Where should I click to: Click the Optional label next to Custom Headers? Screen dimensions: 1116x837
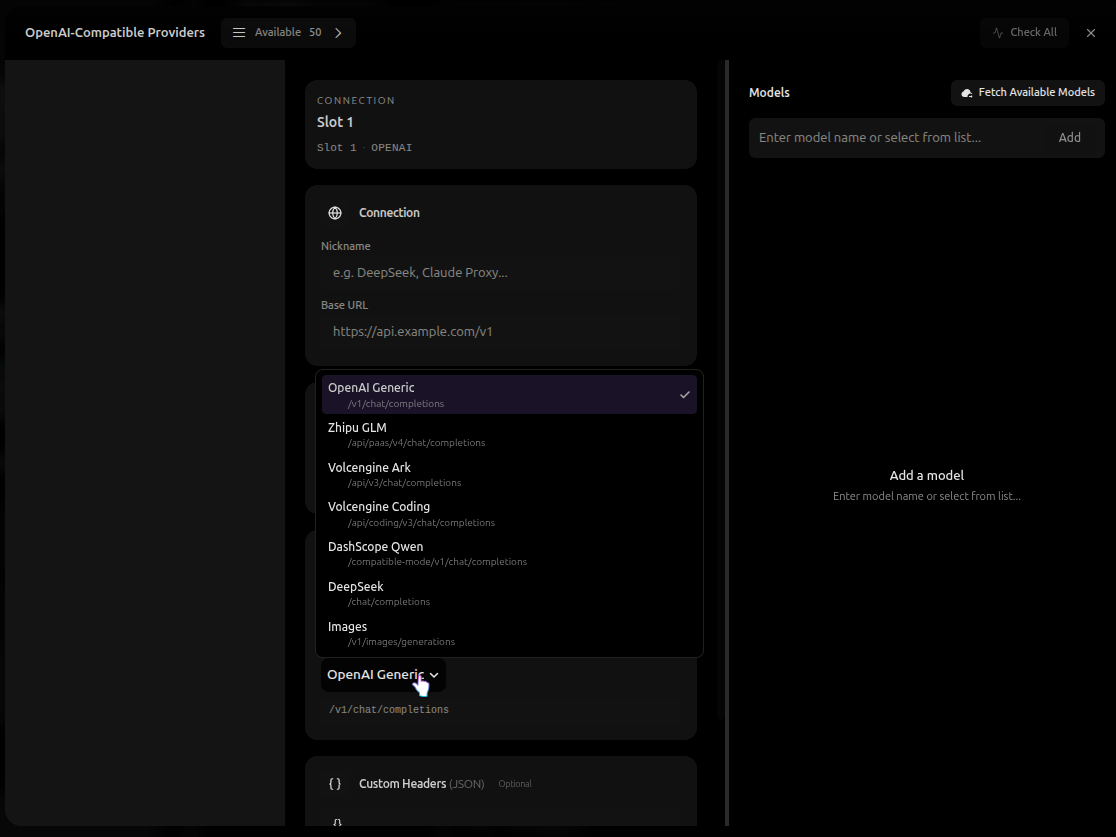pyautogui.click(x=515, y=784)
